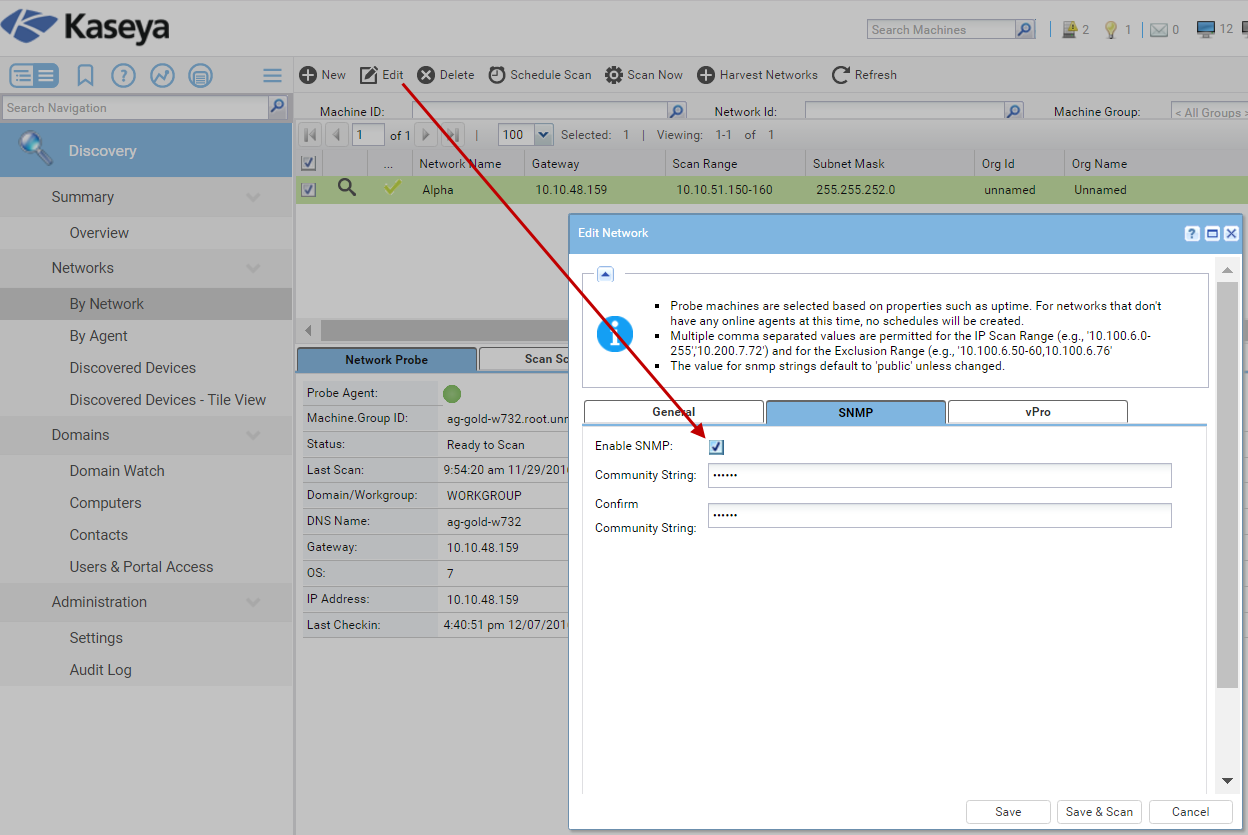Click the dialog scrollbar up arrow
This screenshot has height=835, width=1248.
click(x=1227, y=269)
